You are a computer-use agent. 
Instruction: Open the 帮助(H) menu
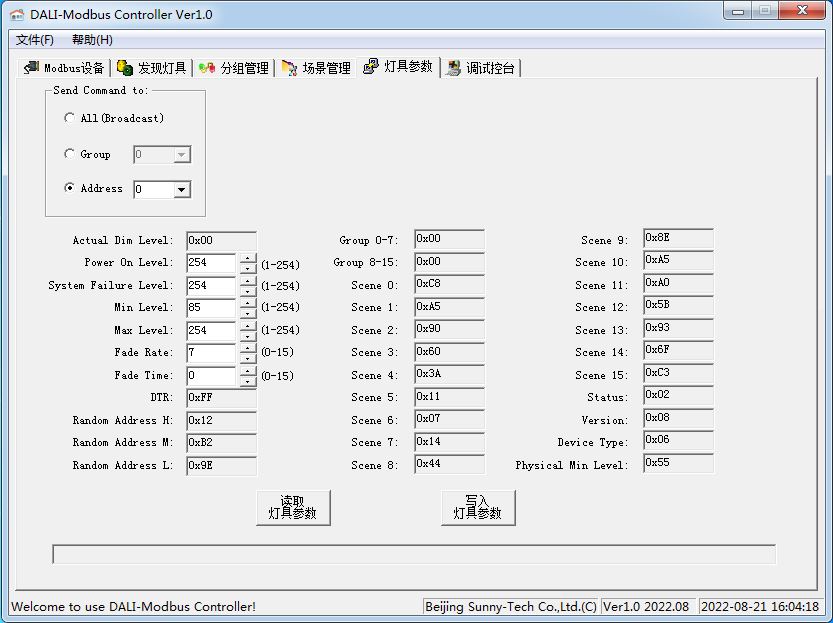[92, 40]
